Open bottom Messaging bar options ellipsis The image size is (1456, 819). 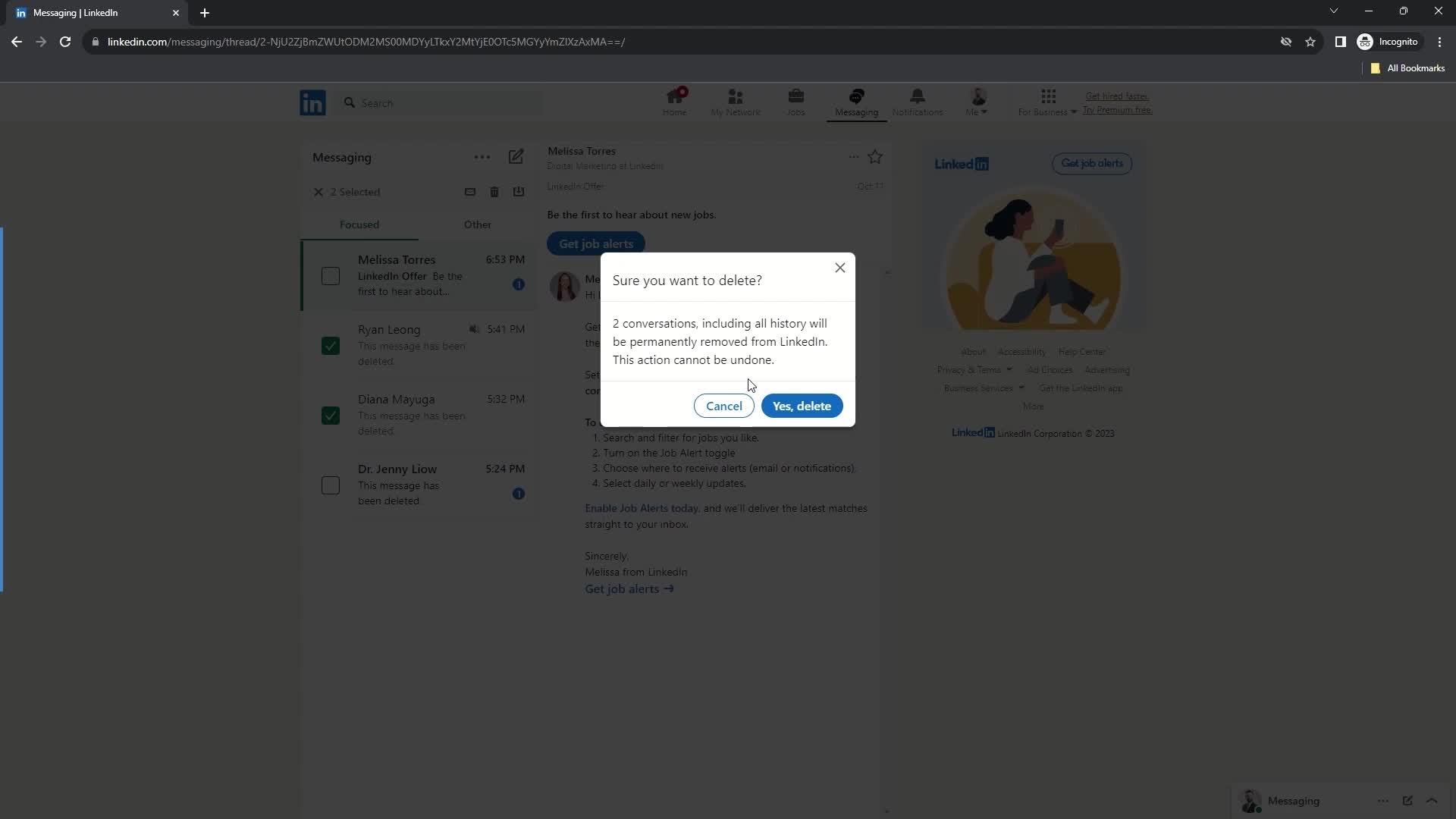tap(1383, 801)
